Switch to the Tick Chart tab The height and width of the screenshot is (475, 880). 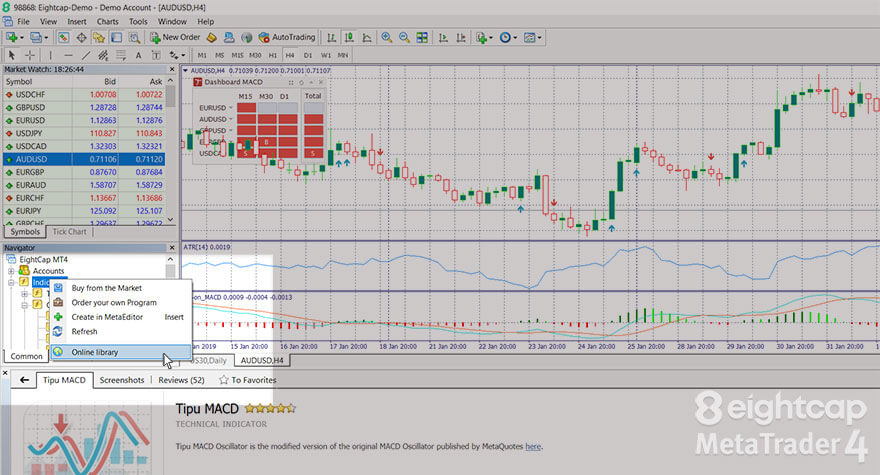[70, 232]
